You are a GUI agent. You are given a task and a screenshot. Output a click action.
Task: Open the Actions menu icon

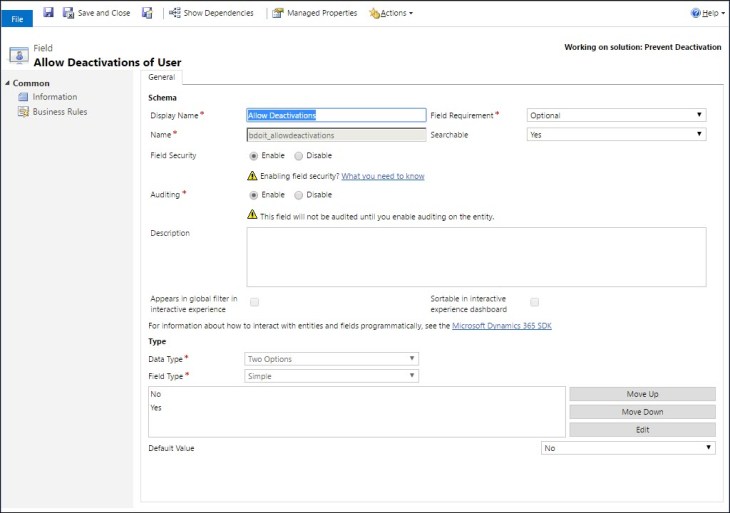tap(374, 13)
